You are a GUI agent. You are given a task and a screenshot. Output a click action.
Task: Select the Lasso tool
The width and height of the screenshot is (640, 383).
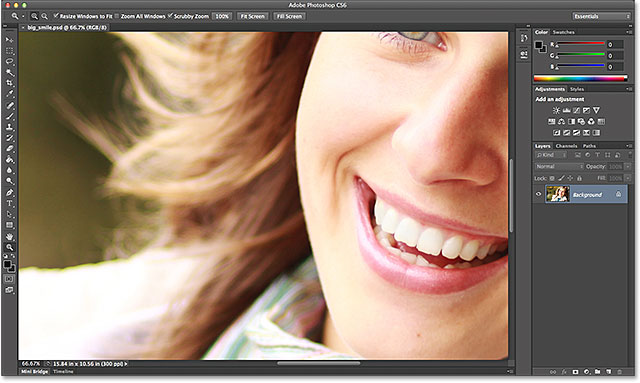click(9, 62)
